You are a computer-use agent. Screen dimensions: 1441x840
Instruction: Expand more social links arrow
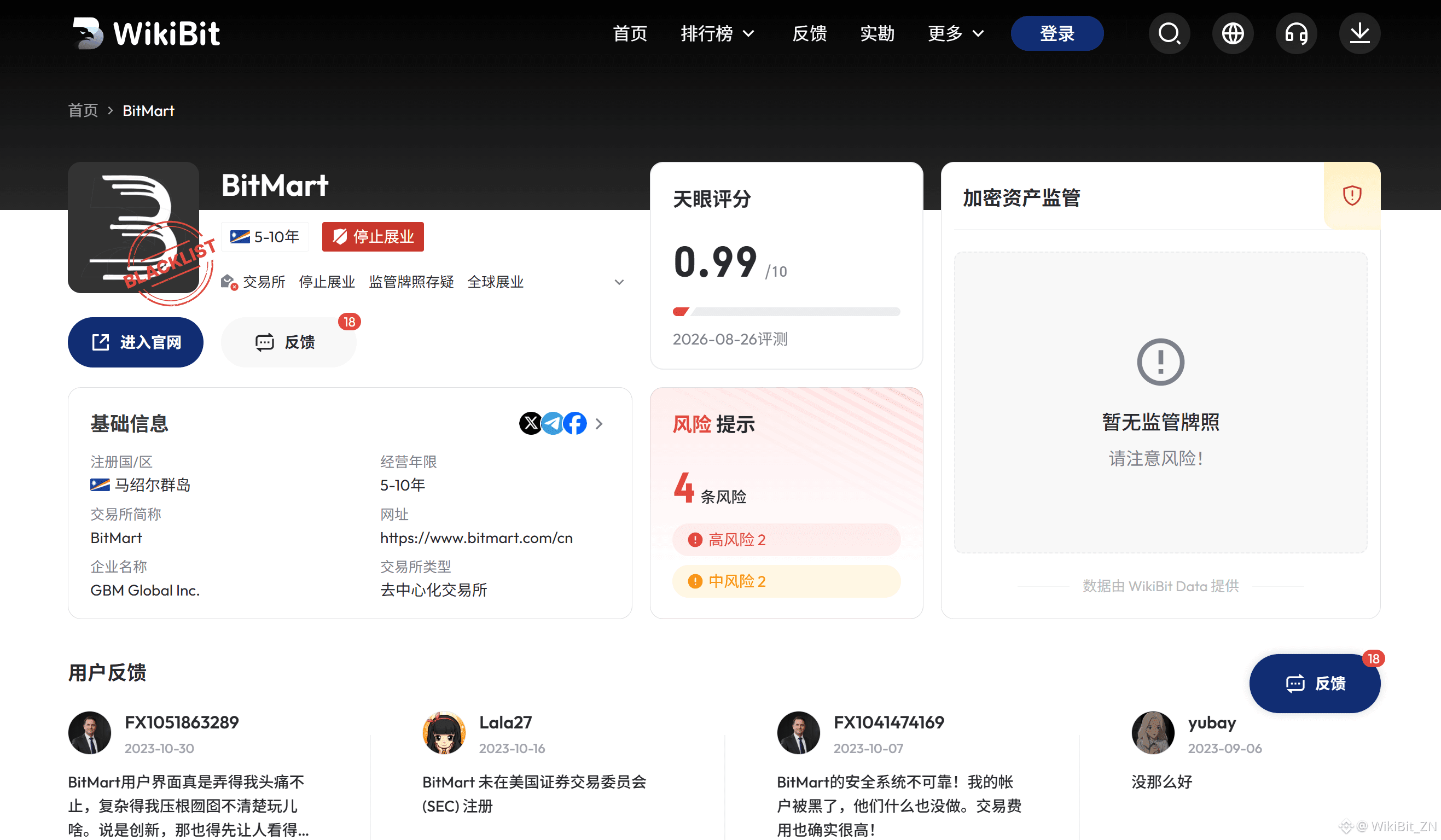599,423
